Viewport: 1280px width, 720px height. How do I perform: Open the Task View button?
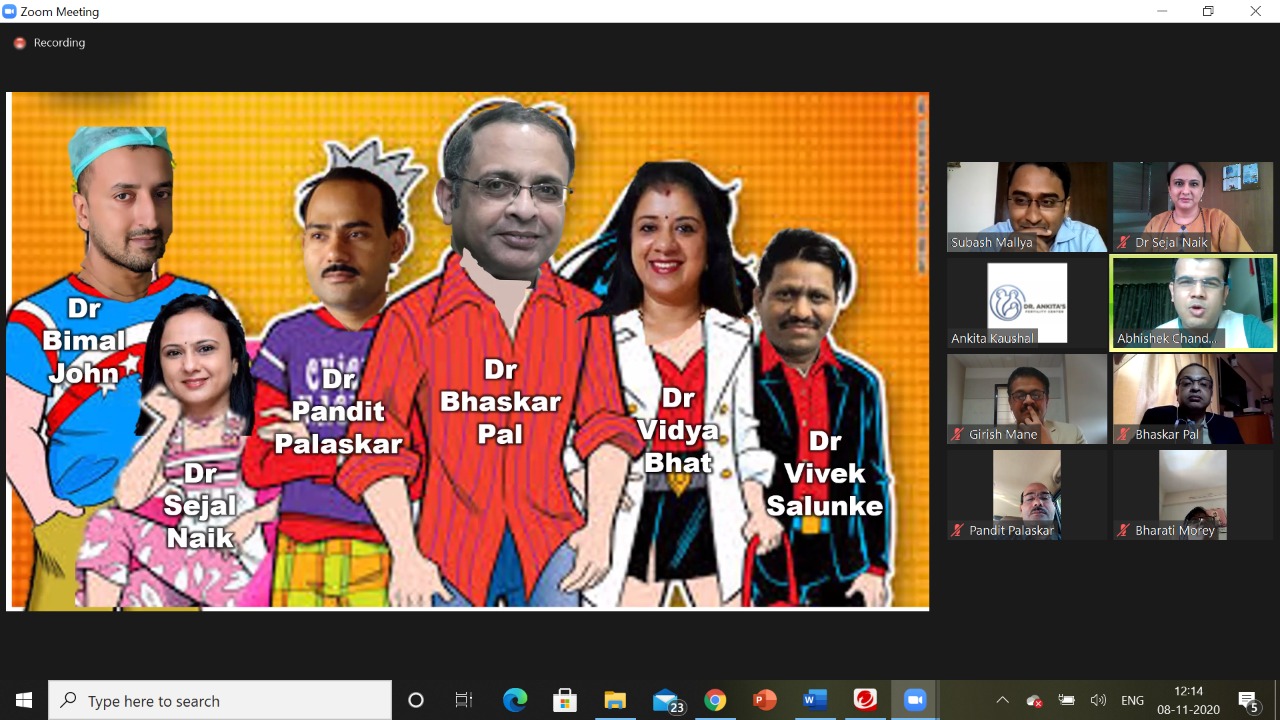pyautogui.click(x=464, y=700)
